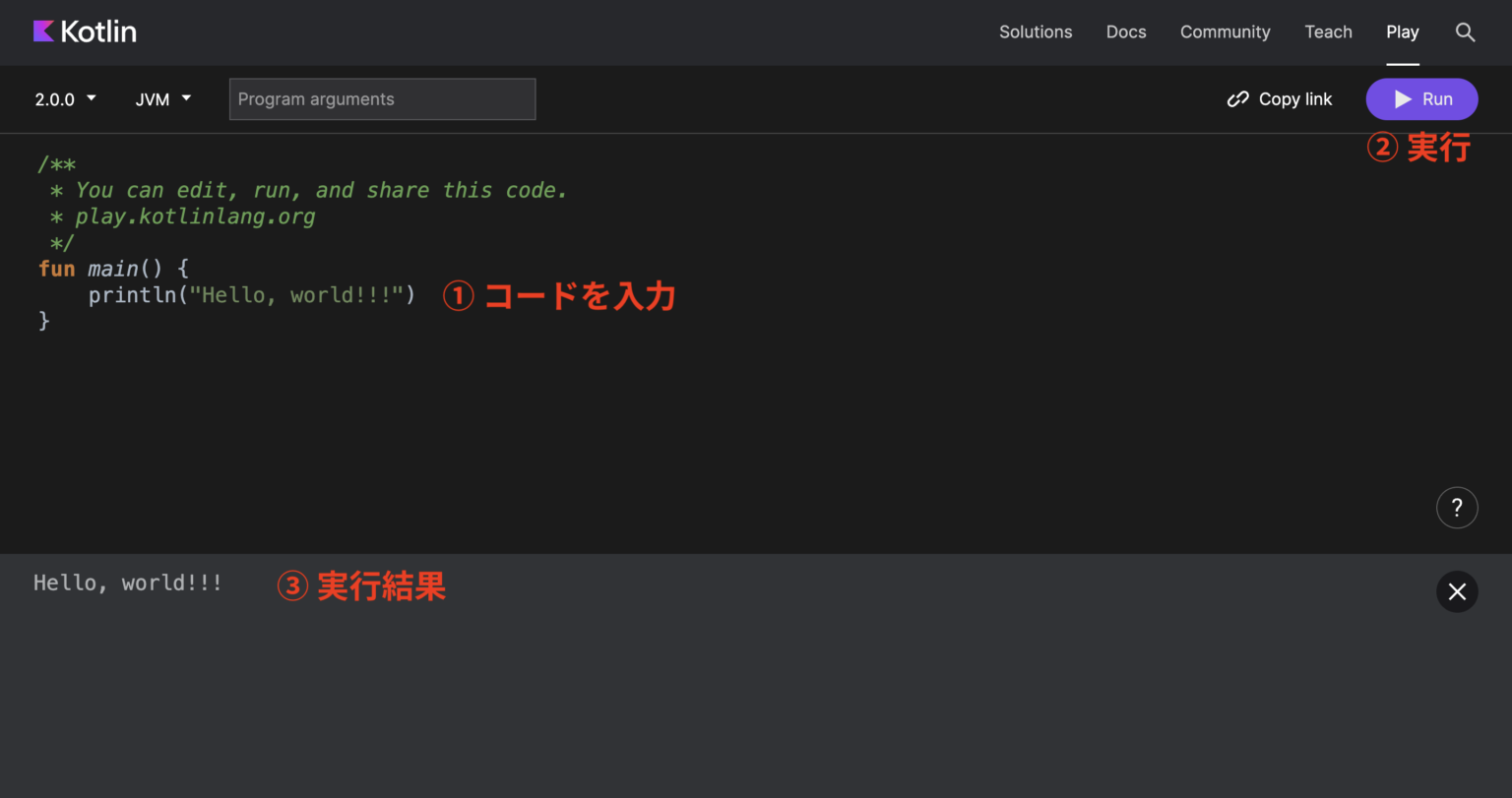Select the Hello, world!!! output text
This screenshot has height=798, width=1512.
tap(127, 582)
